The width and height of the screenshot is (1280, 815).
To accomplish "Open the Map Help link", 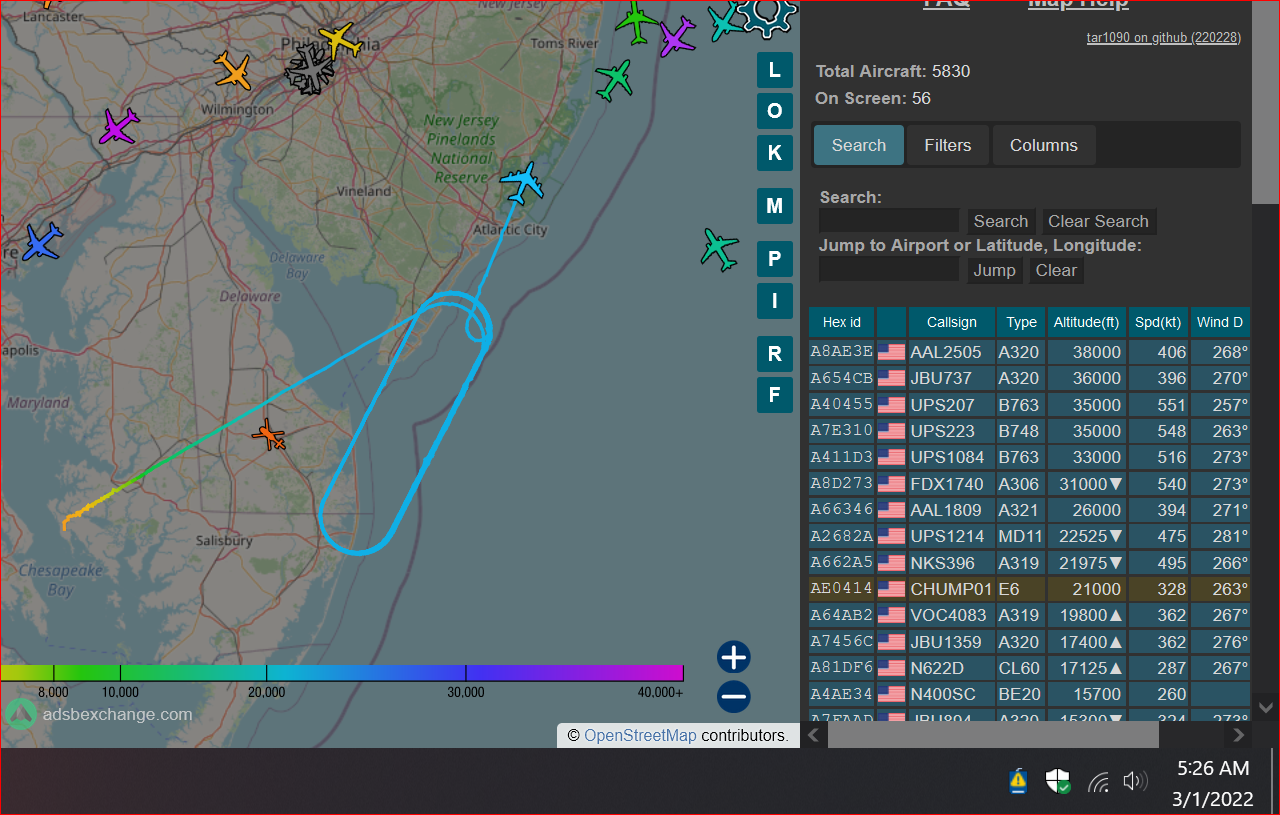I will click(1078, 4).
